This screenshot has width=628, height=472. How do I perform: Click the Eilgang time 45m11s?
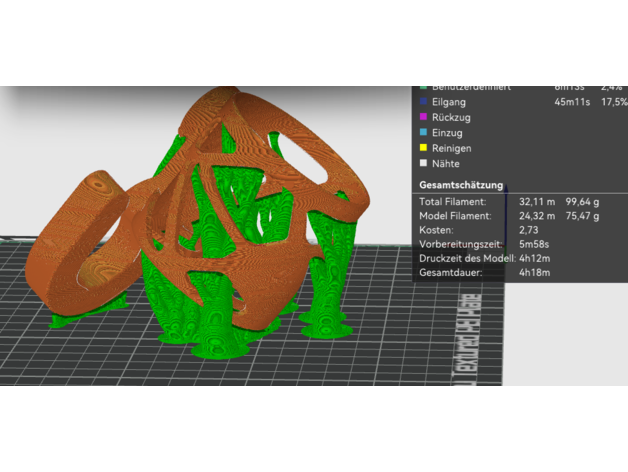click(x=571, y=102)
